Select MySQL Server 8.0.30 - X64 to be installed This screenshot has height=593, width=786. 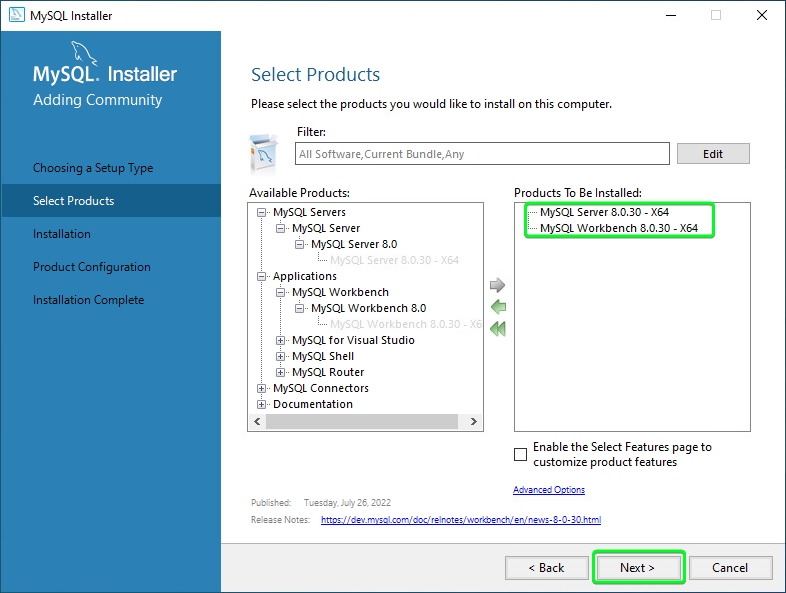point(604,213)
